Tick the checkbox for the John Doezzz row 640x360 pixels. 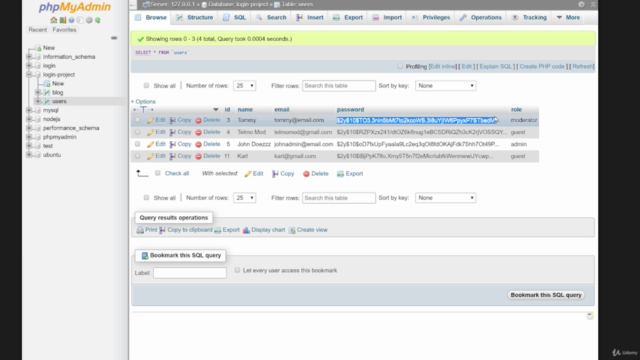point(138,144)
